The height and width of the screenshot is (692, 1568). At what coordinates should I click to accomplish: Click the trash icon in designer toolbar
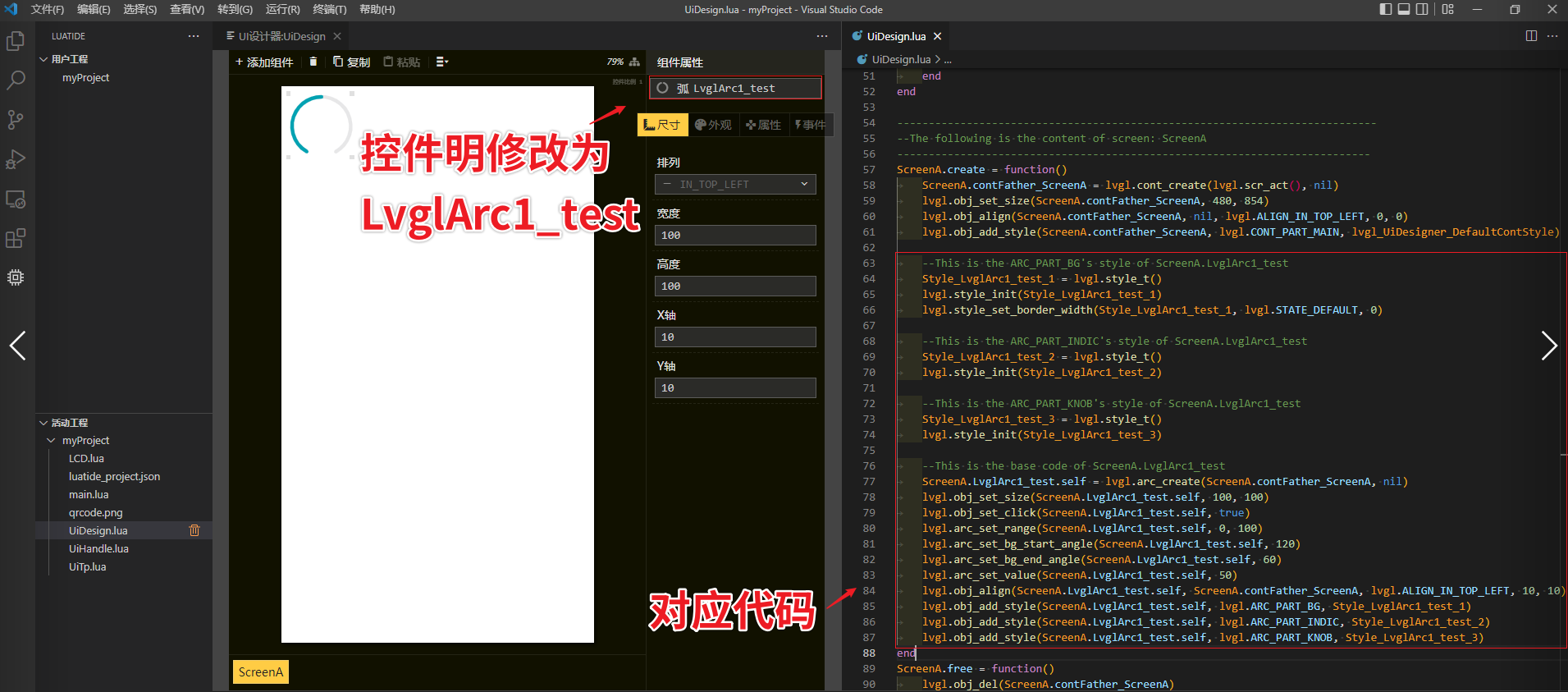pos(313,62)
